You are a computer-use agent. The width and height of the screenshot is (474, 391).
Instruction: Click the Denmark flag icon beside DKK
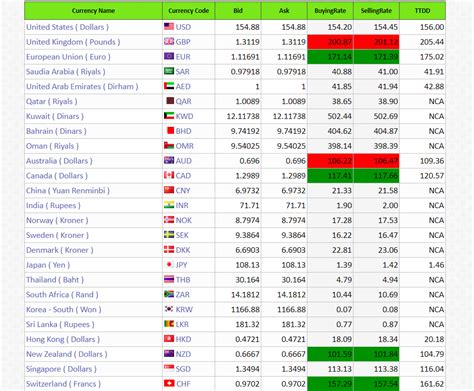(169, 249)
